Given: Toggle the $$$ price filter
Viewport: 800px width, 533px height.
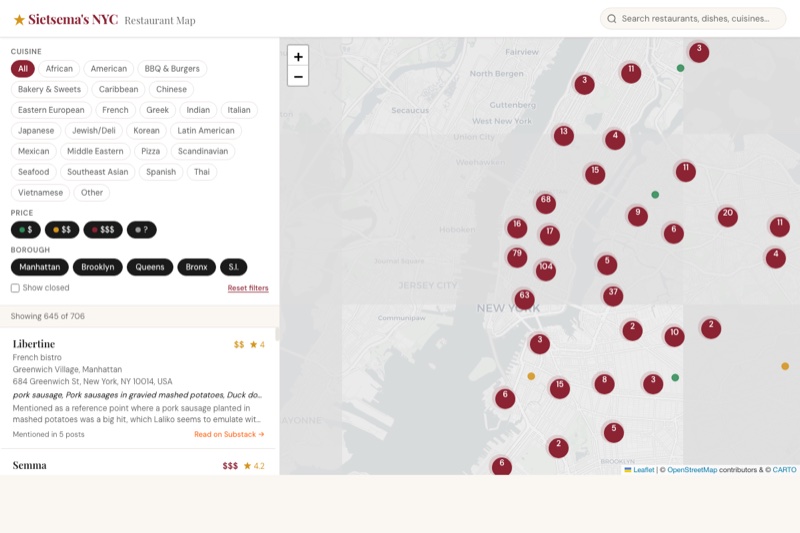Looking at the screenshot, I should pos(103,230).
